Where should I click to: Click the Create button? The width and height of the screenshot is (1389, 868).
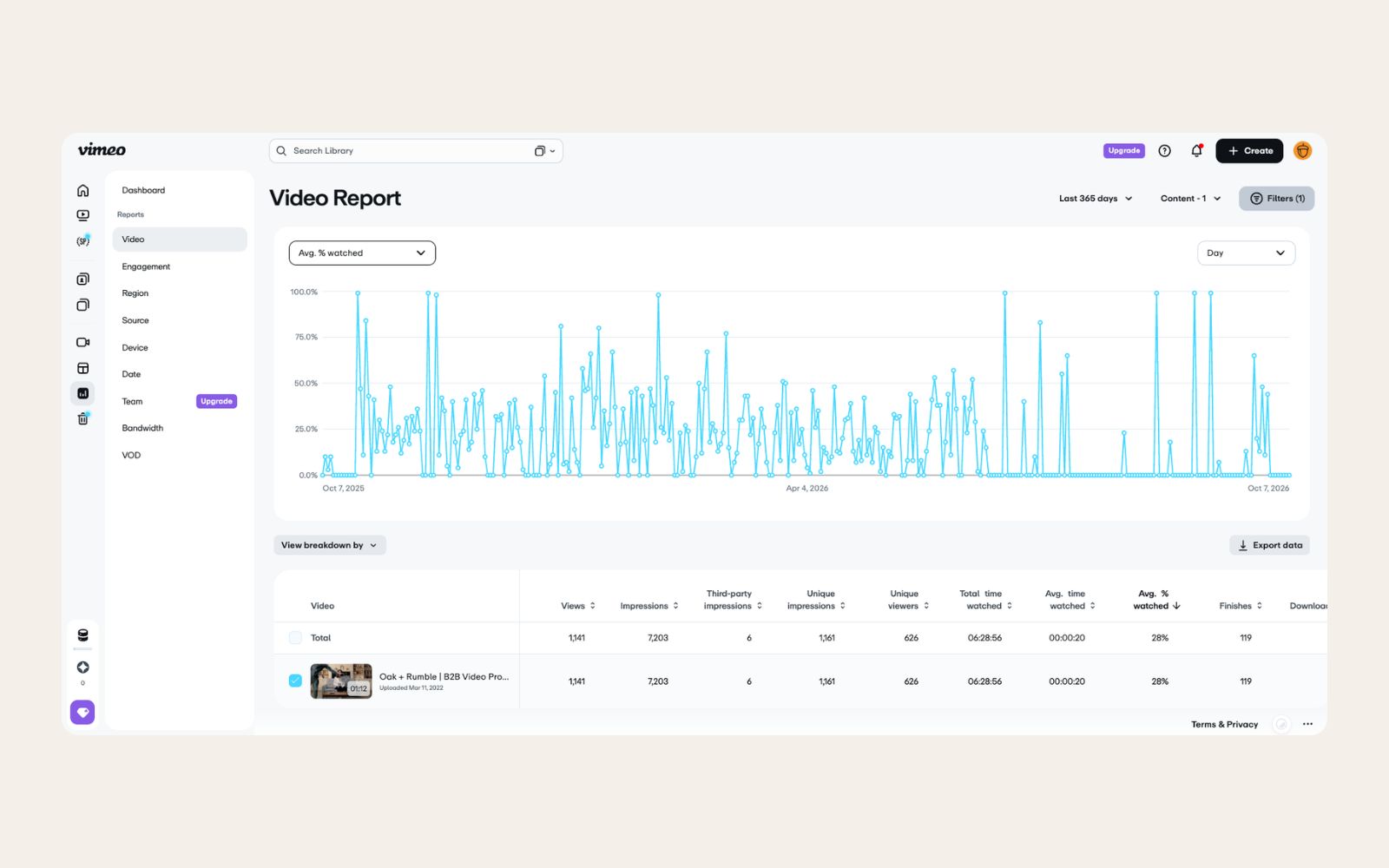pyautogui.click(x=1250, y=151)
